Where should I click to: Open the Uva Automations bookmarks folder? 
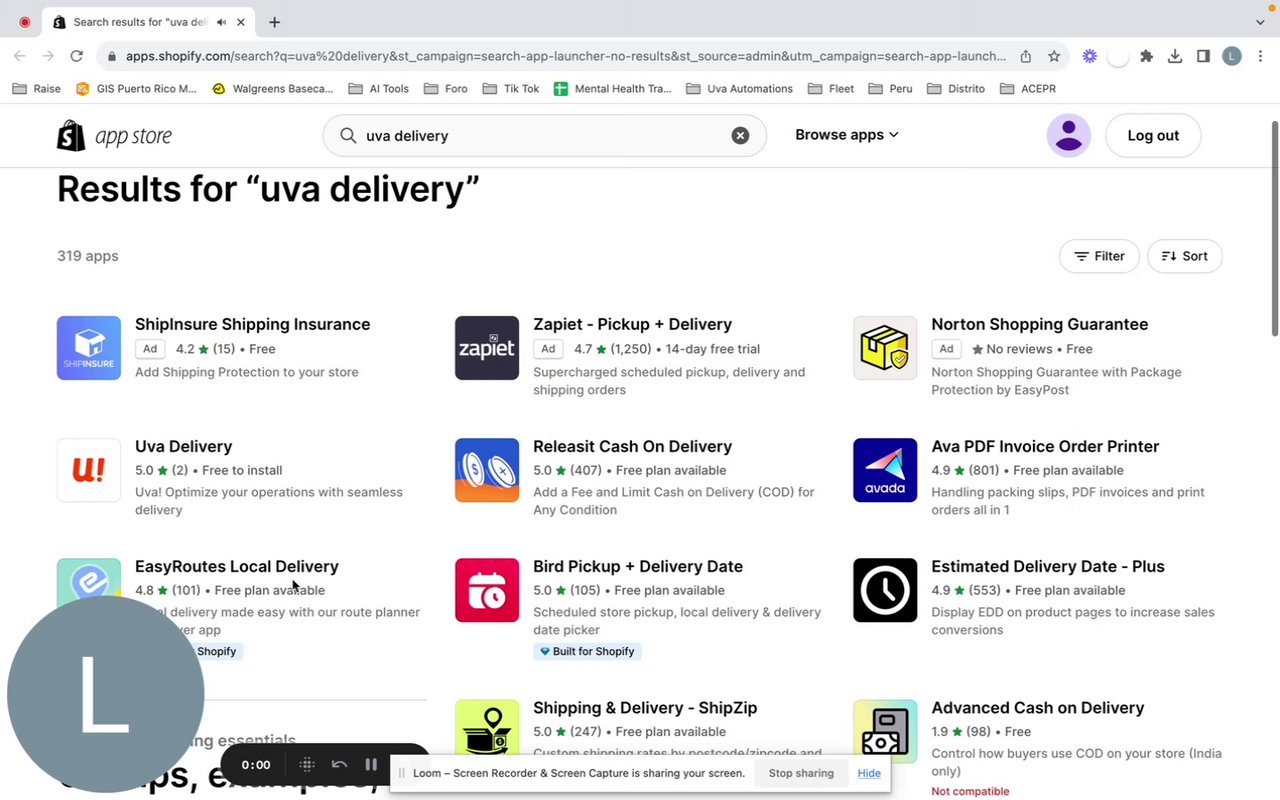[739, 88]
